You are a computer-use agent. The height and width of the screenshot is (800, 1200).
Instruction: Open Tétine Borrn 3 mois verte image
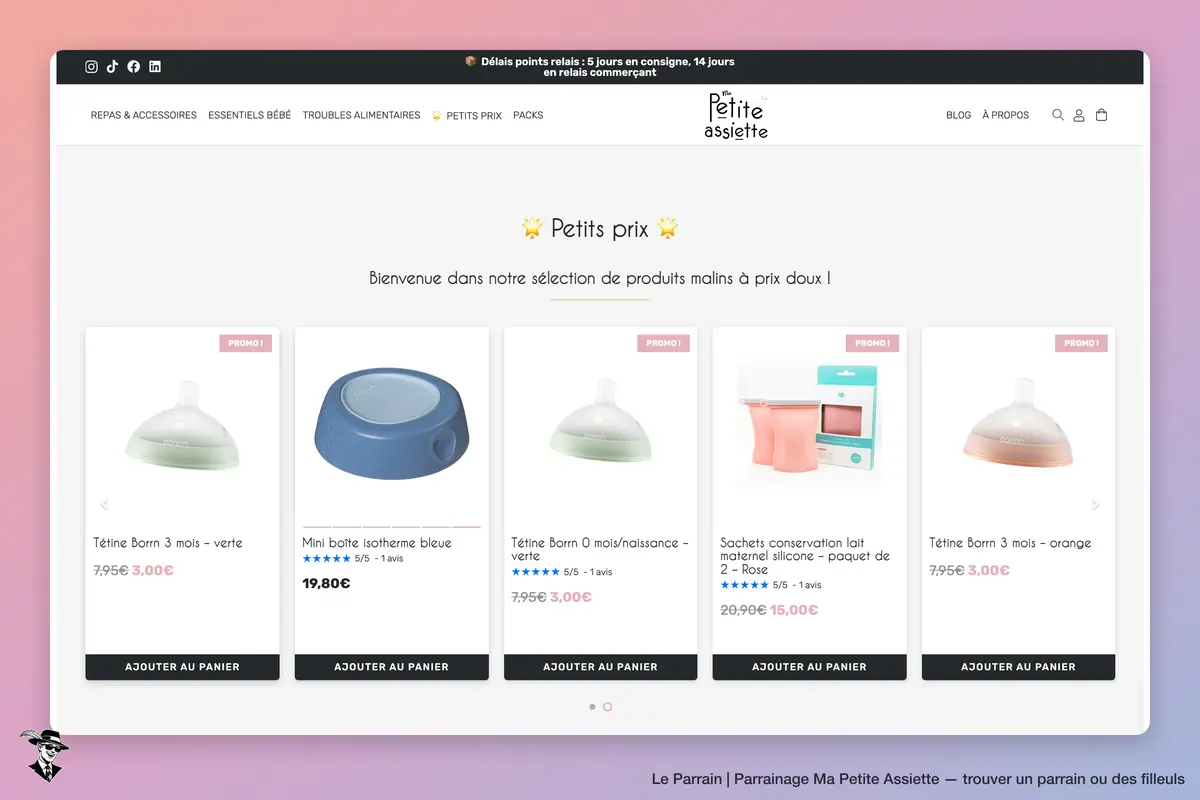(x=182, y=425)
